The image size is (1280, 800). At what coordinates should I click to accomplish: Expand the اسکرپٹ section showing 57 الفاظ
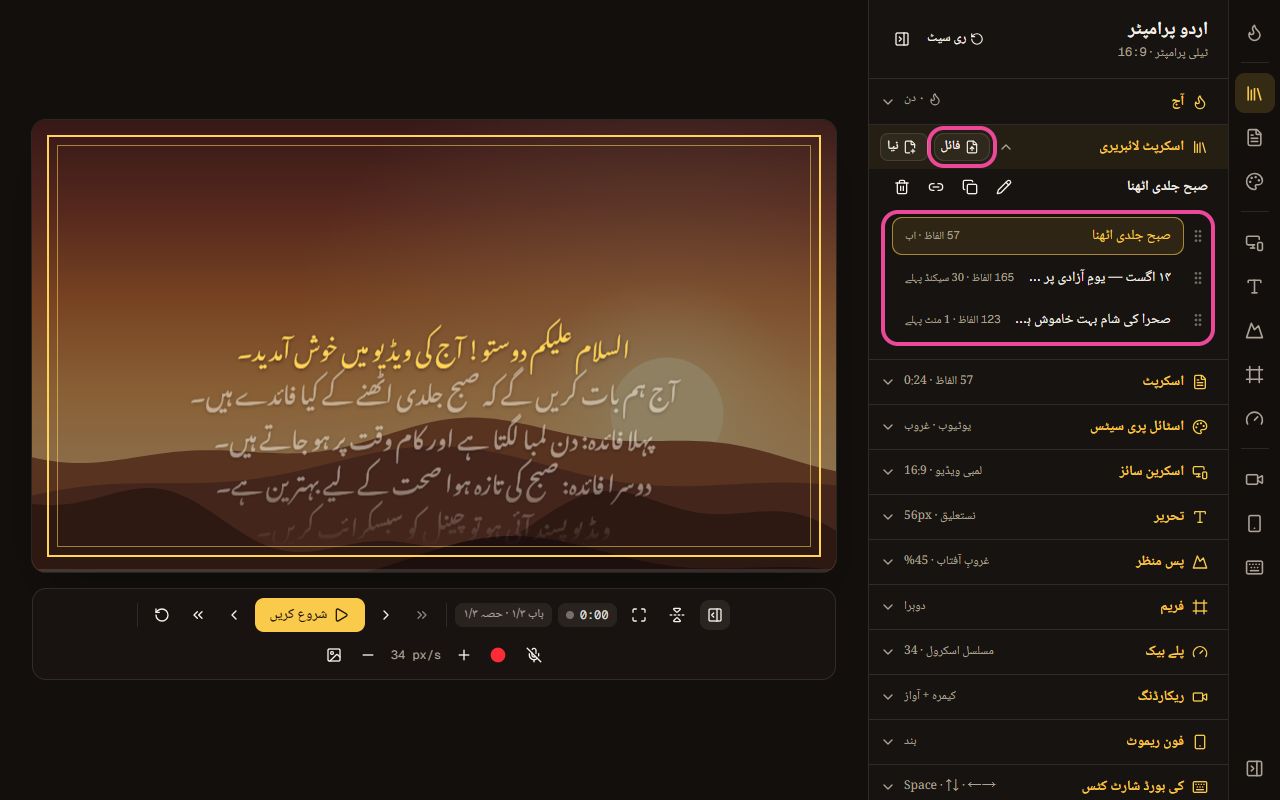click(x=1048, y=381)
